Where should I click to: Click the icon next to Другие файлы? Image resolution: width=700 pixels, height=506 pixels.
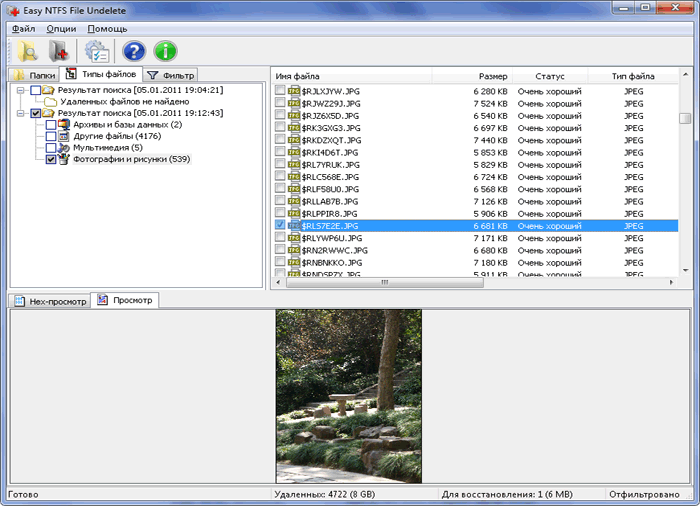[64, 136]
